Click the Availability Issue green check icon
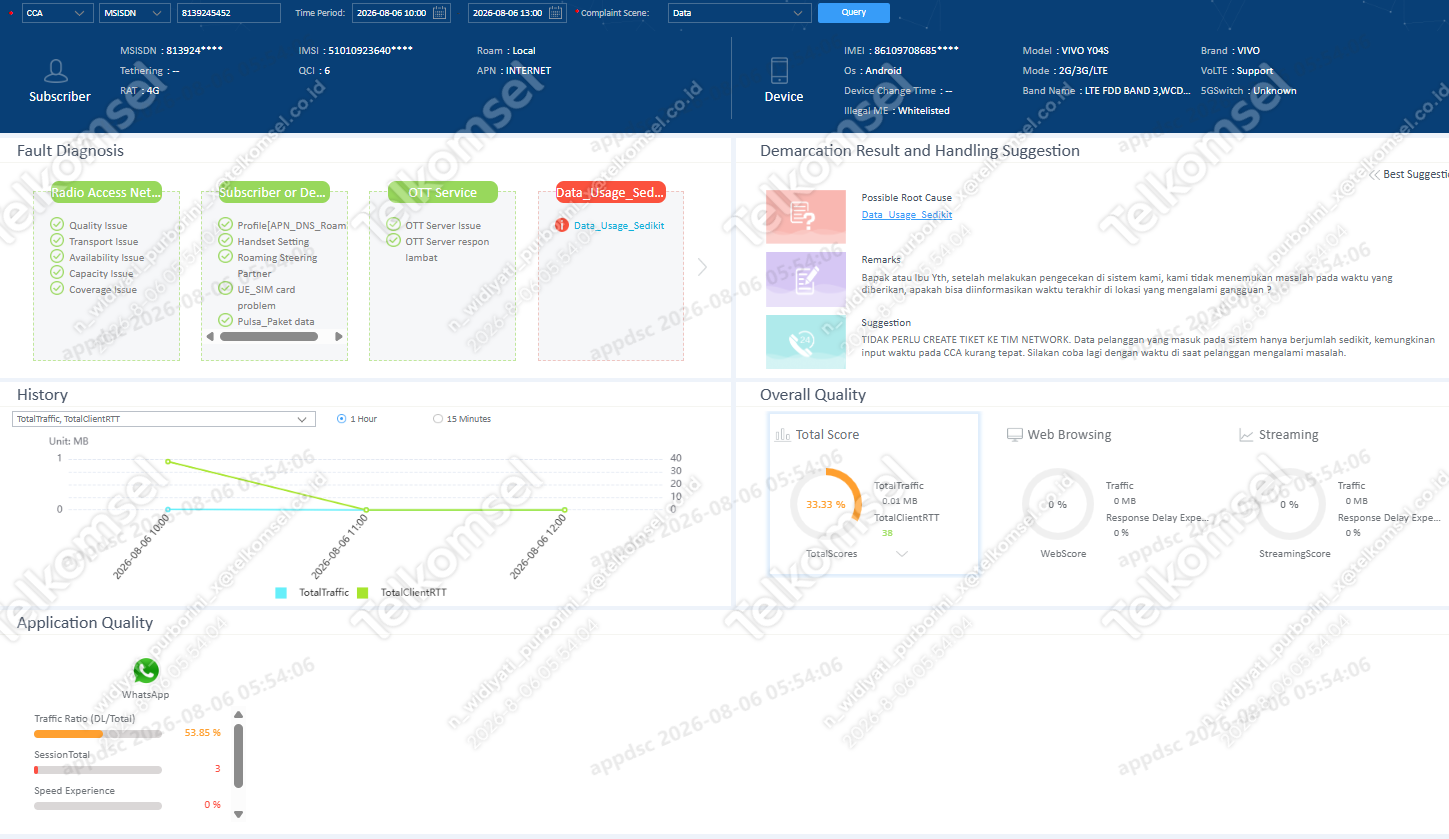This screenshot has height=839, width=1449. coord(57,257)
